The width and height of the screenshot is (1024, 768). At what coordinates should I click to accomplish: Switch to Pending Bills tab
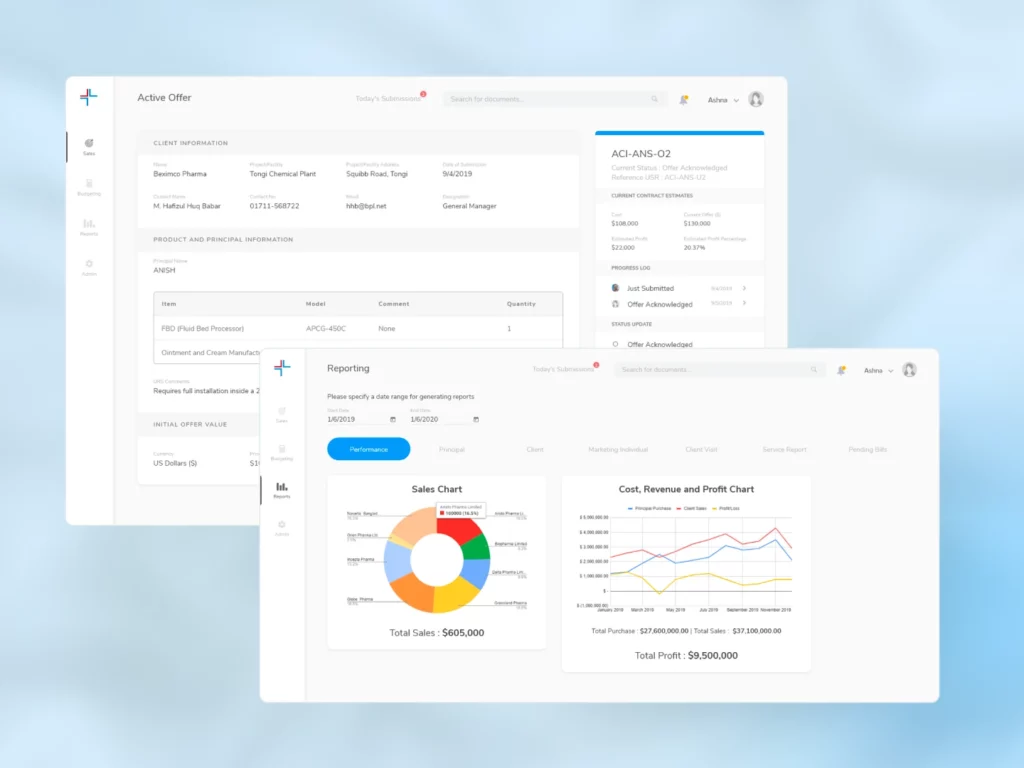coord(867,449)
